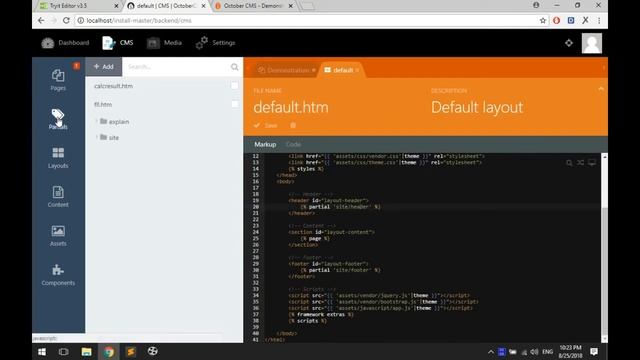This screenshot has height=360, width=640.
Task: Click the preview site icon in top bar
Action: pyautogui.click(x=569, y=43)
